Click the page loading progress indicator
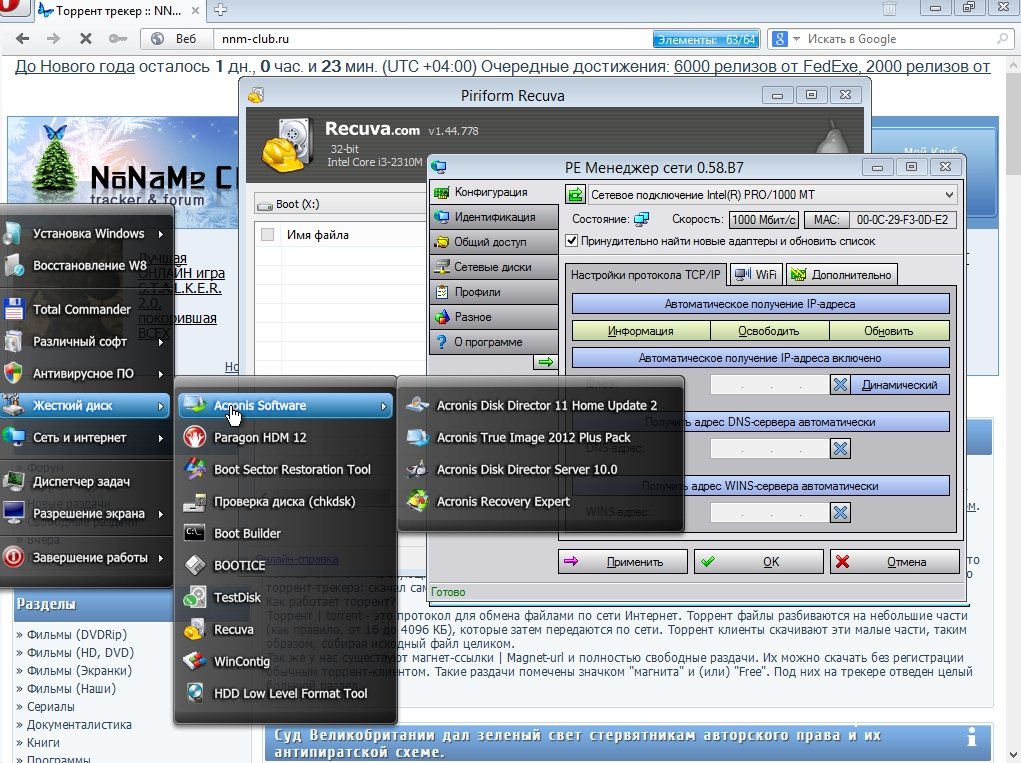This screenshot has height=763, width=1021. [x=706, y=39]
